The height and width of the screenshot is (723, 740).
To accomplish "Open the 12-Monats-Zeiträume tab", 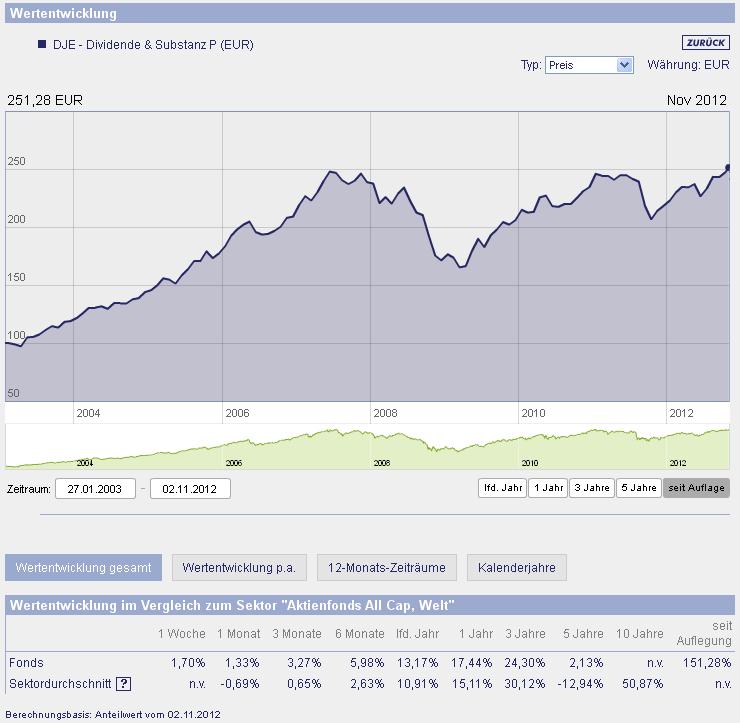I will (x=387, y=567).
